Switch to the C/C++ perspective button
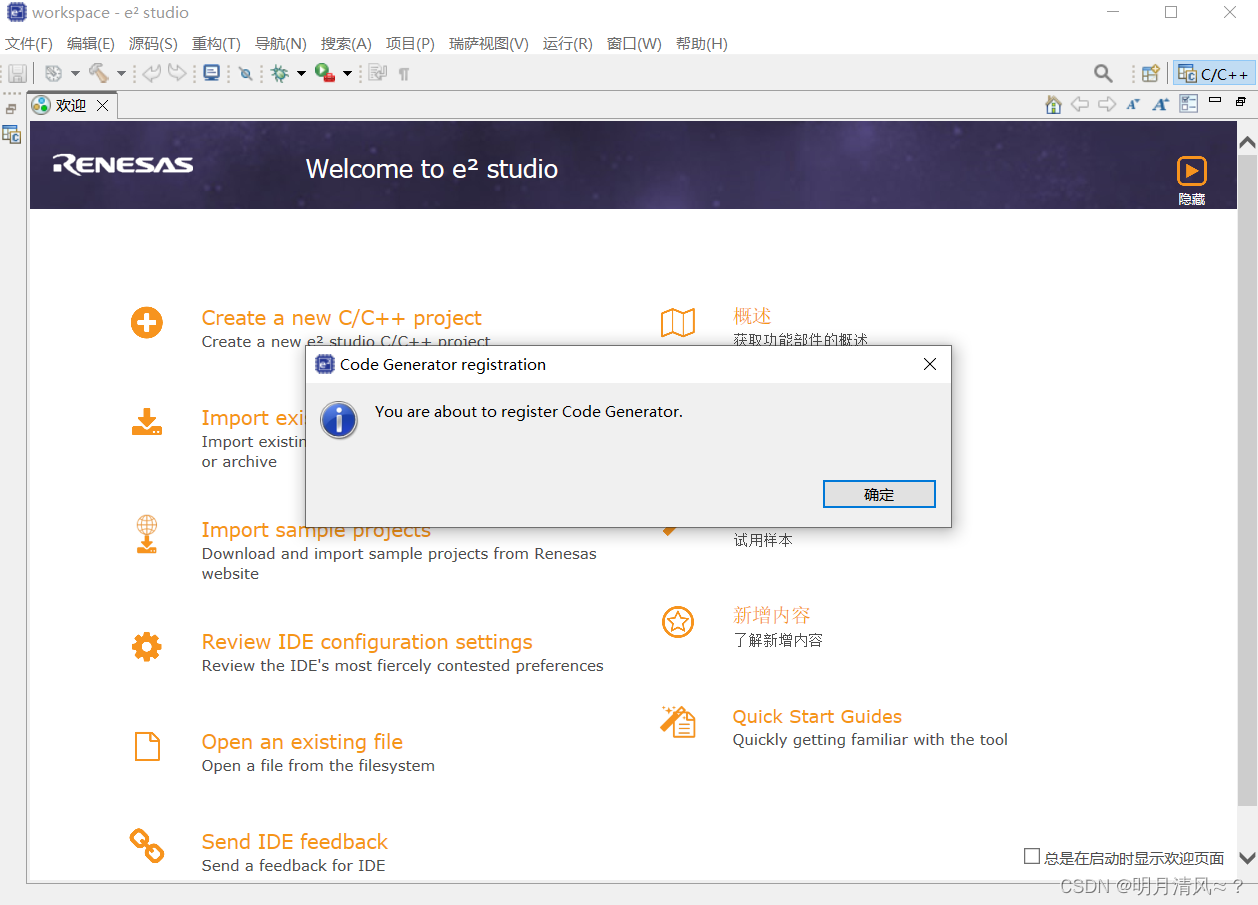The width and height of the screenshot is (1258, 905). tap(1214, 74)
